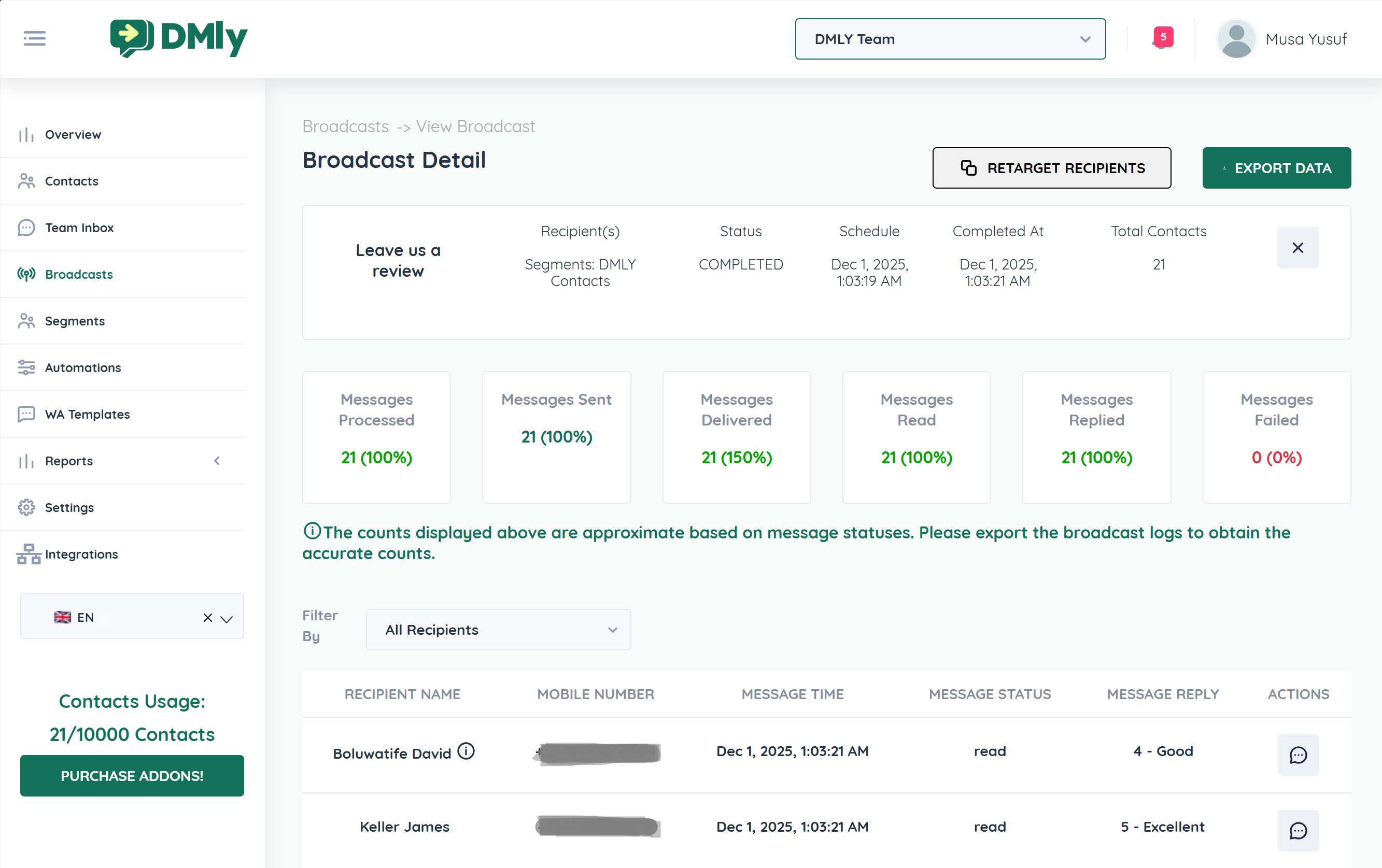Open the notifications bell with badge
This screenshot has width=1382, height=868.
[x=1162, y=38]
